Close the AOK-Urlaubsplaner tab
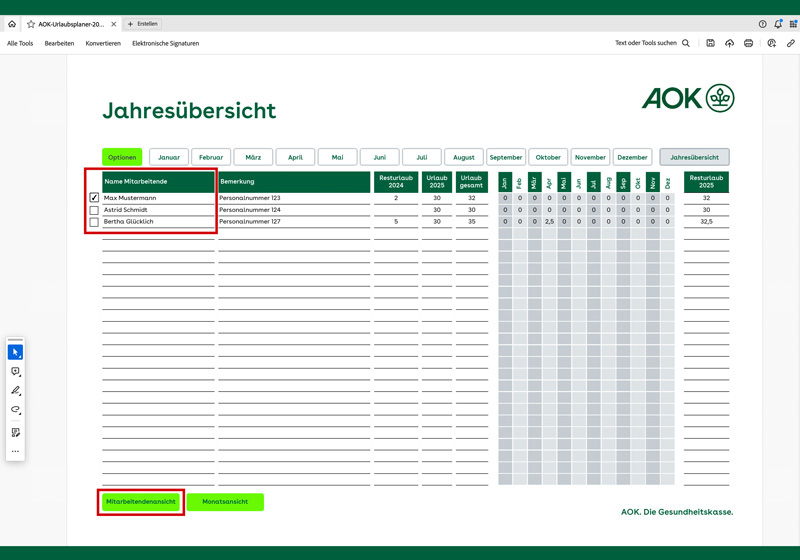 (x=114, y=24)
